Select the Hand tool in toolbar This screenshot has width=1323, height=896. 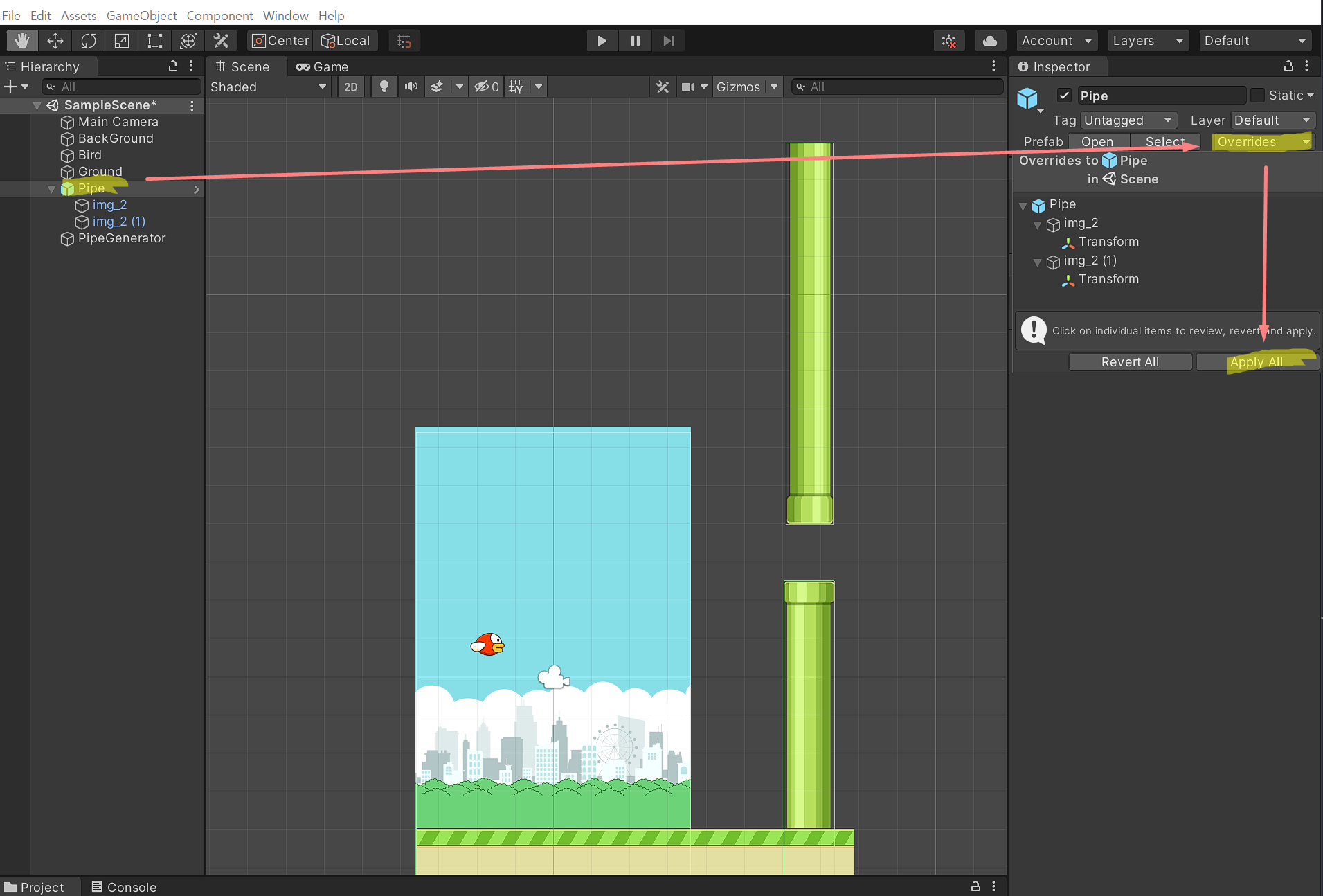(x=22, y=41)
